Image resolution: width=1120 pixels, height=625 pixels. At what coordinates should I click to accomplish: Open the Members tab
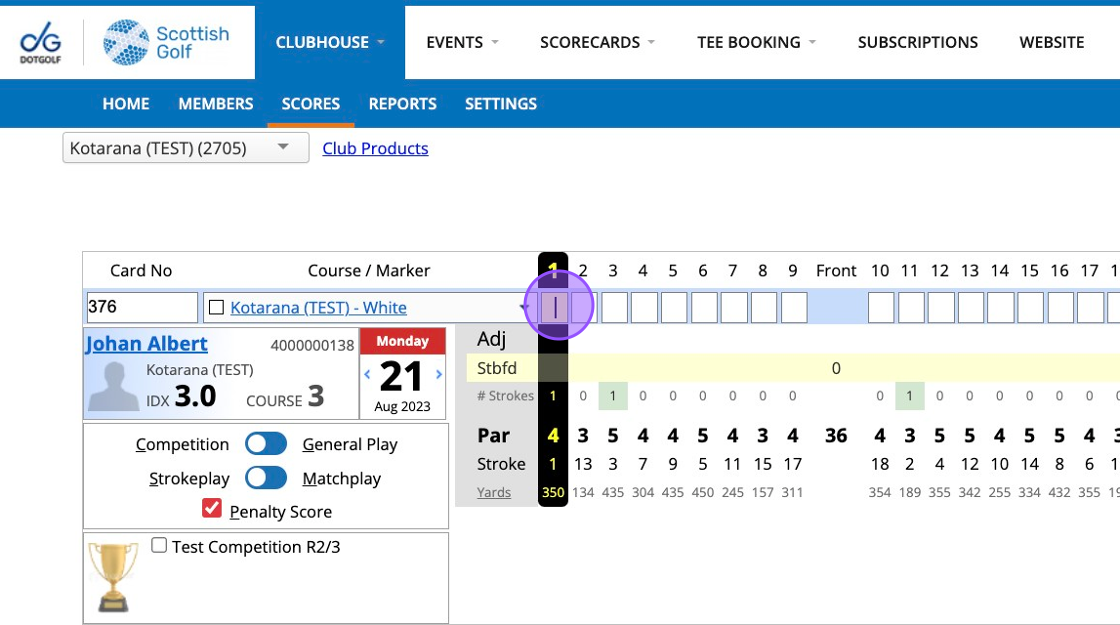point(216,104)
